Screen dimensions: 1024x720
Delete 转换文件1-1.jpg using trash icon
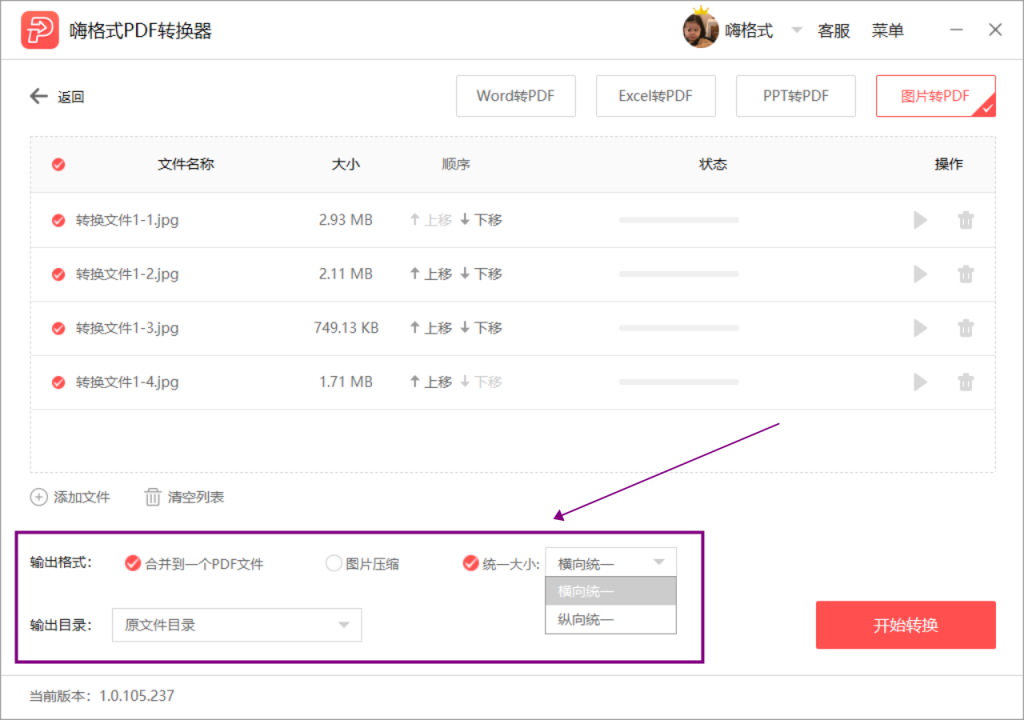click(x=966, y=220)
